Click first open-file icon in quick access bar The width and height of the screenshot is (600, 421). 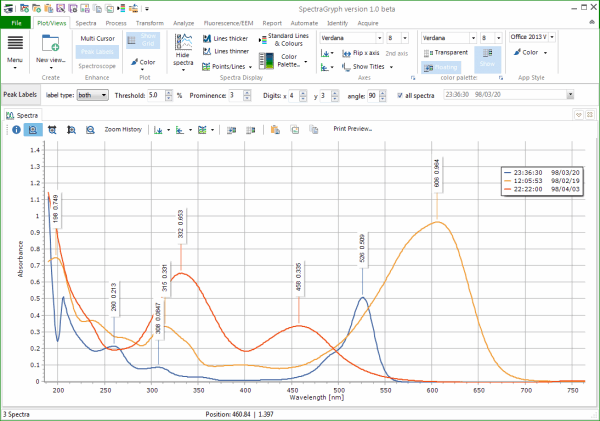(x=24, y=8)
